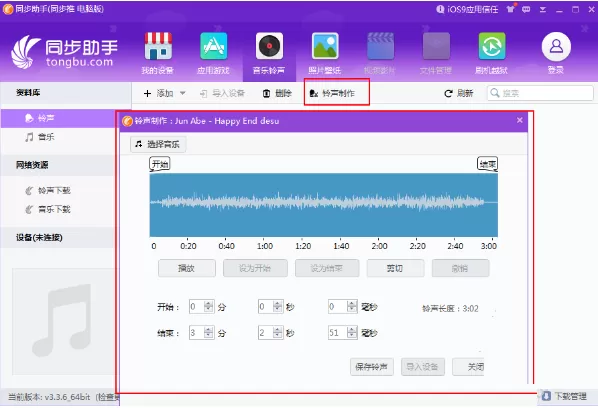Click the search input field

tap(540, 93)
